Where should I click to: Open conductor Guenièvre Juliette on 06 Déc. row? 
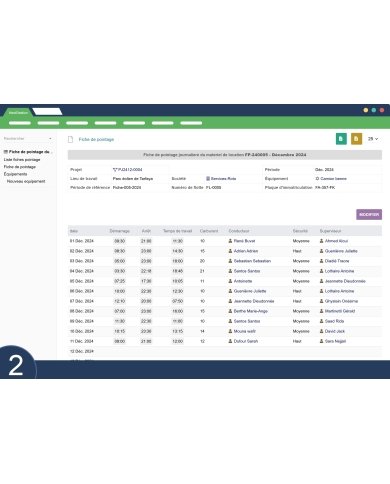tap(250, 291)
